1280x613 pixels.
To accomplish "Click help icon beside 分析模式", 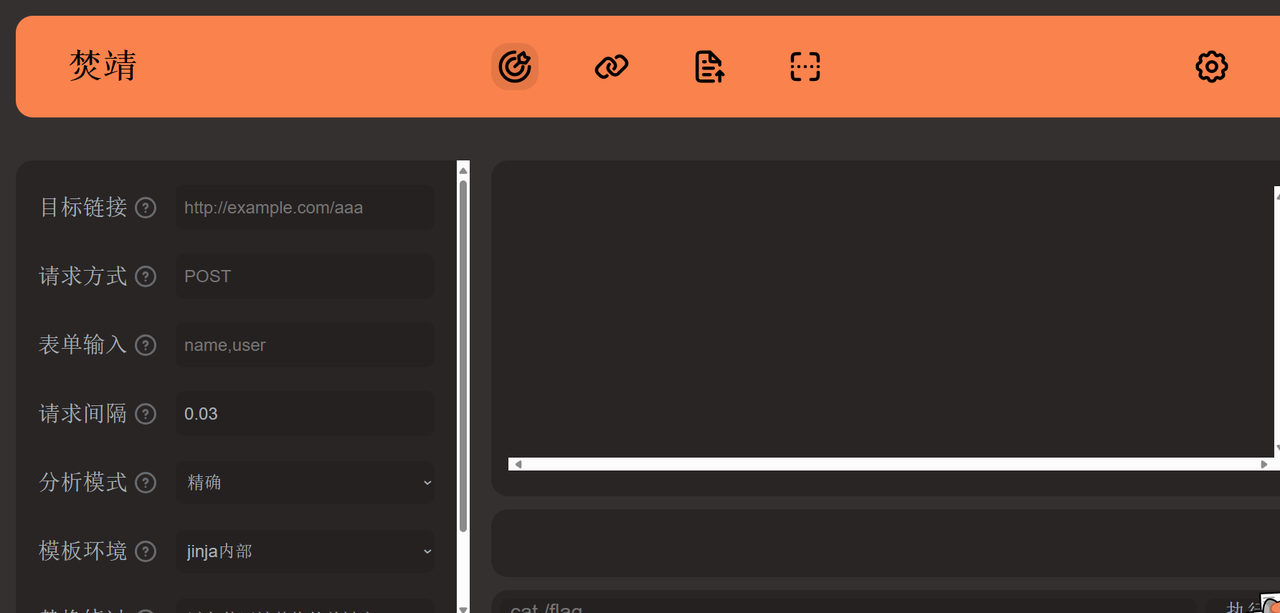I will (146, 483).
